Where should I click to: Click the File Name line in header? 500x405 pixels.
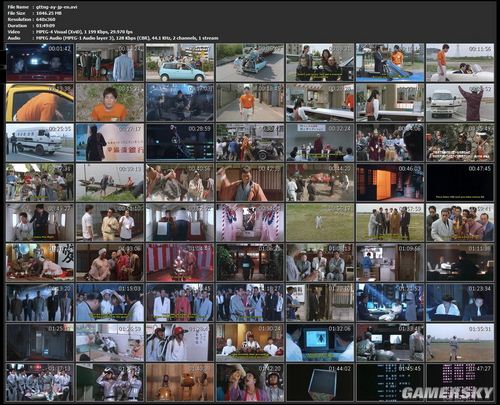tap(43, 7)
